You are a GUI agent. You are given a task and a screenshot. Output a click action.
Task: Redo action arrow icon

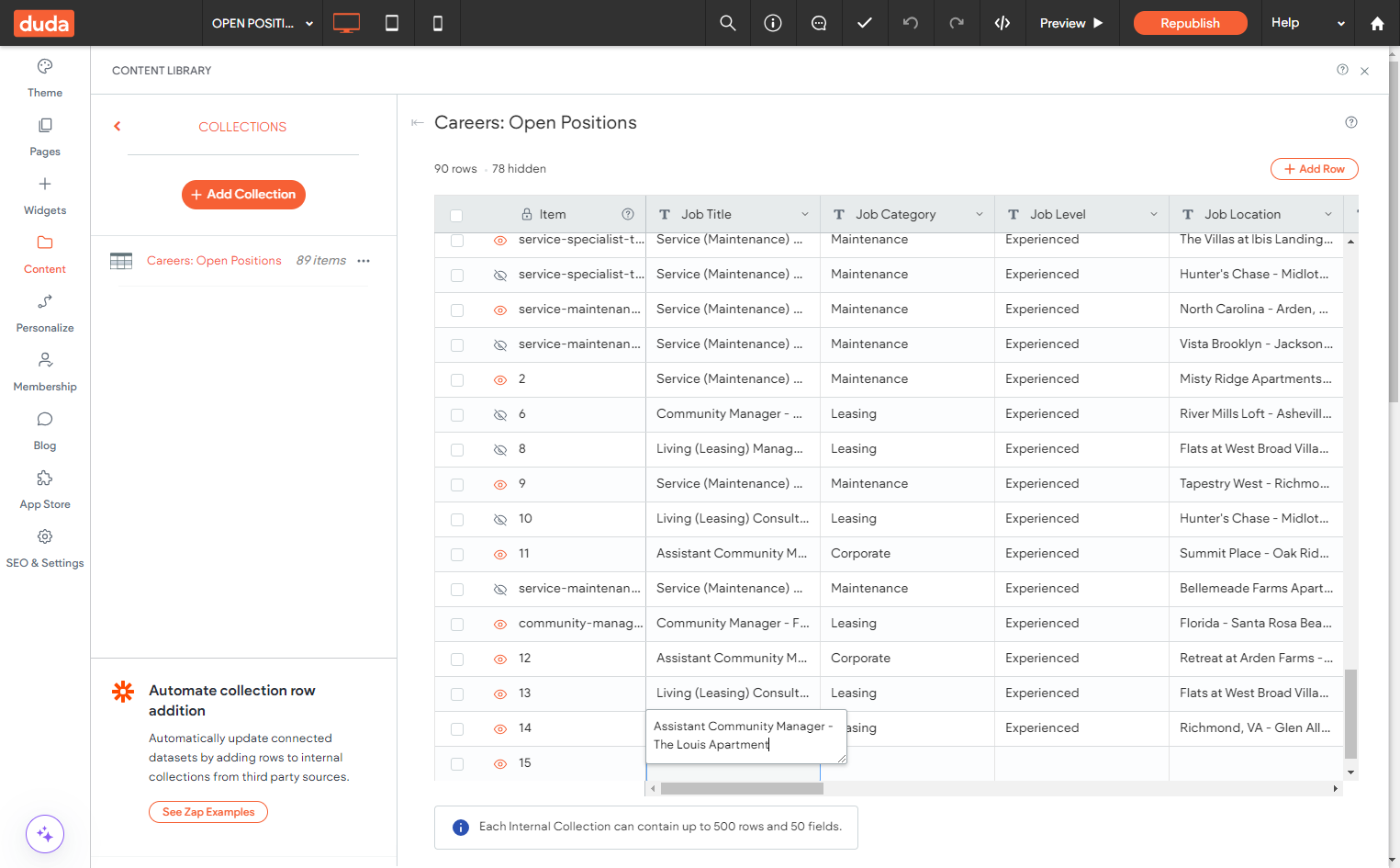click(x=957, y=23)
